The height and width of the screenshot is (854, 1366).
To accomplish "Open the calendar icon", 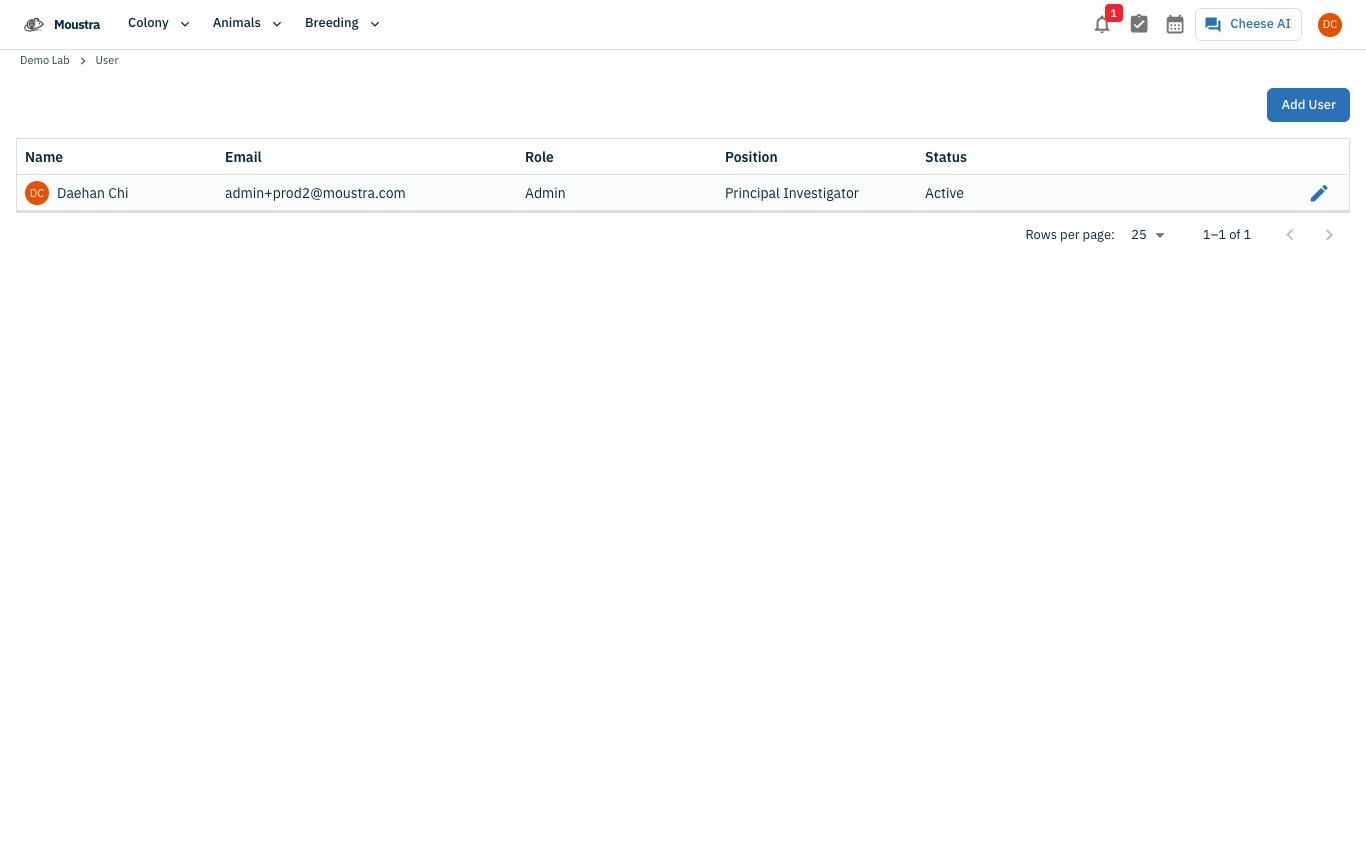I will pos(1175,24).
